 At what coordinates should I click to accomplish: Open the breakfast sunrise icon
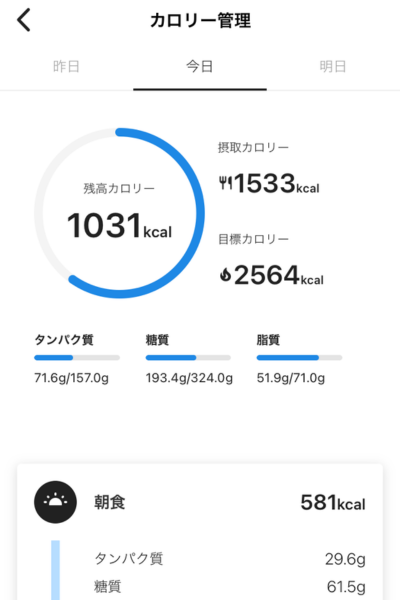click(56, 502)
